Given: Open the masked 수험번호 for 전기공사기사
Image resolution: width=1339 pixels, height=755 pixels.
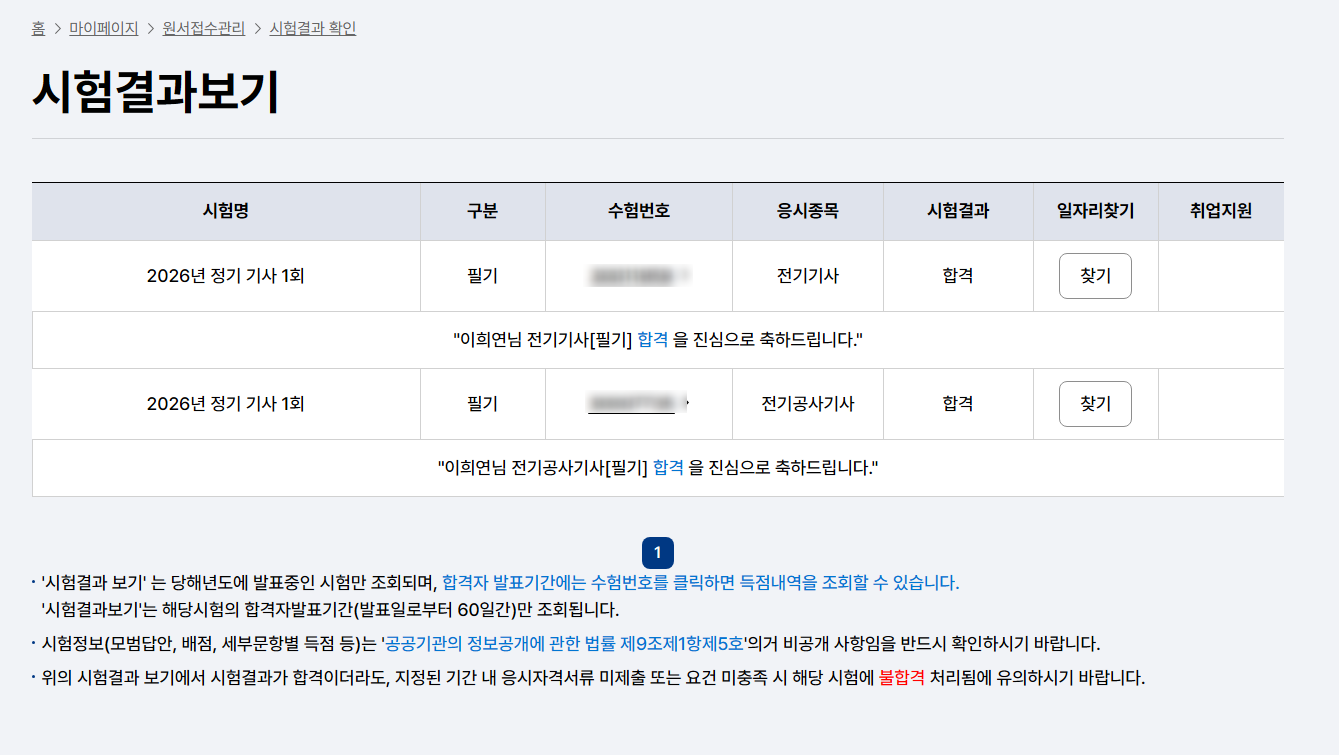Looking at the screenshot, I should [637, 403].
